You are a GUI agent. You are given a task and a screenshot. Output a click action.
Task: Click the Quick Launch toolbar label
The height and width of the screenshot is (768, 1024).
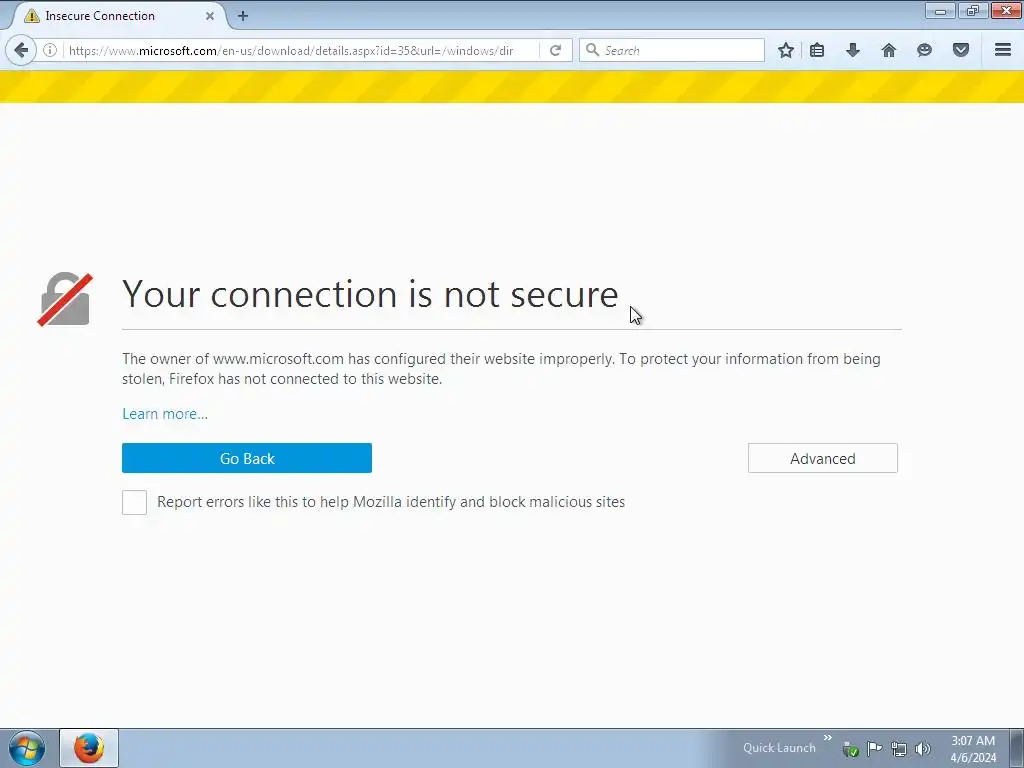click(779, 748)
